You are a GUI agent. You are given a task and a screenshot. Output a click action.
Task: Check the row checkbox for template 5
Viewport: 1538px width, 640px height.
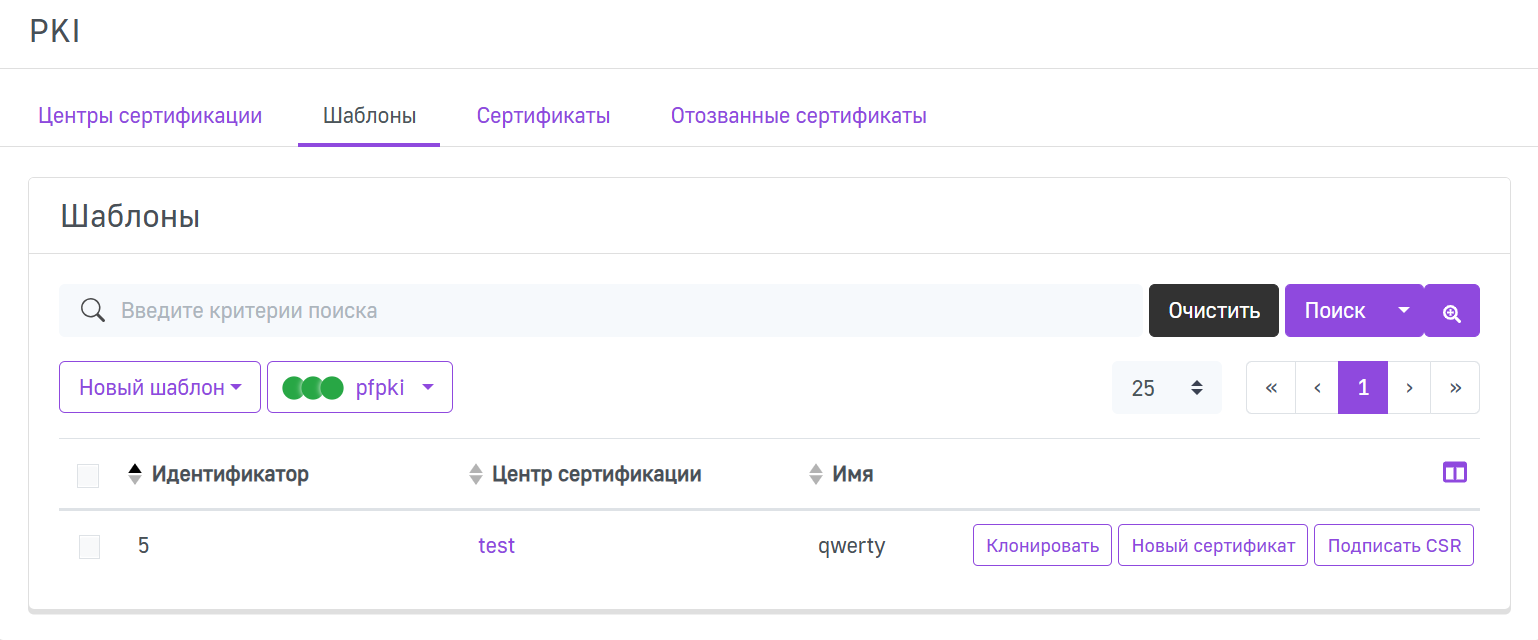click(x=90, y=547)
